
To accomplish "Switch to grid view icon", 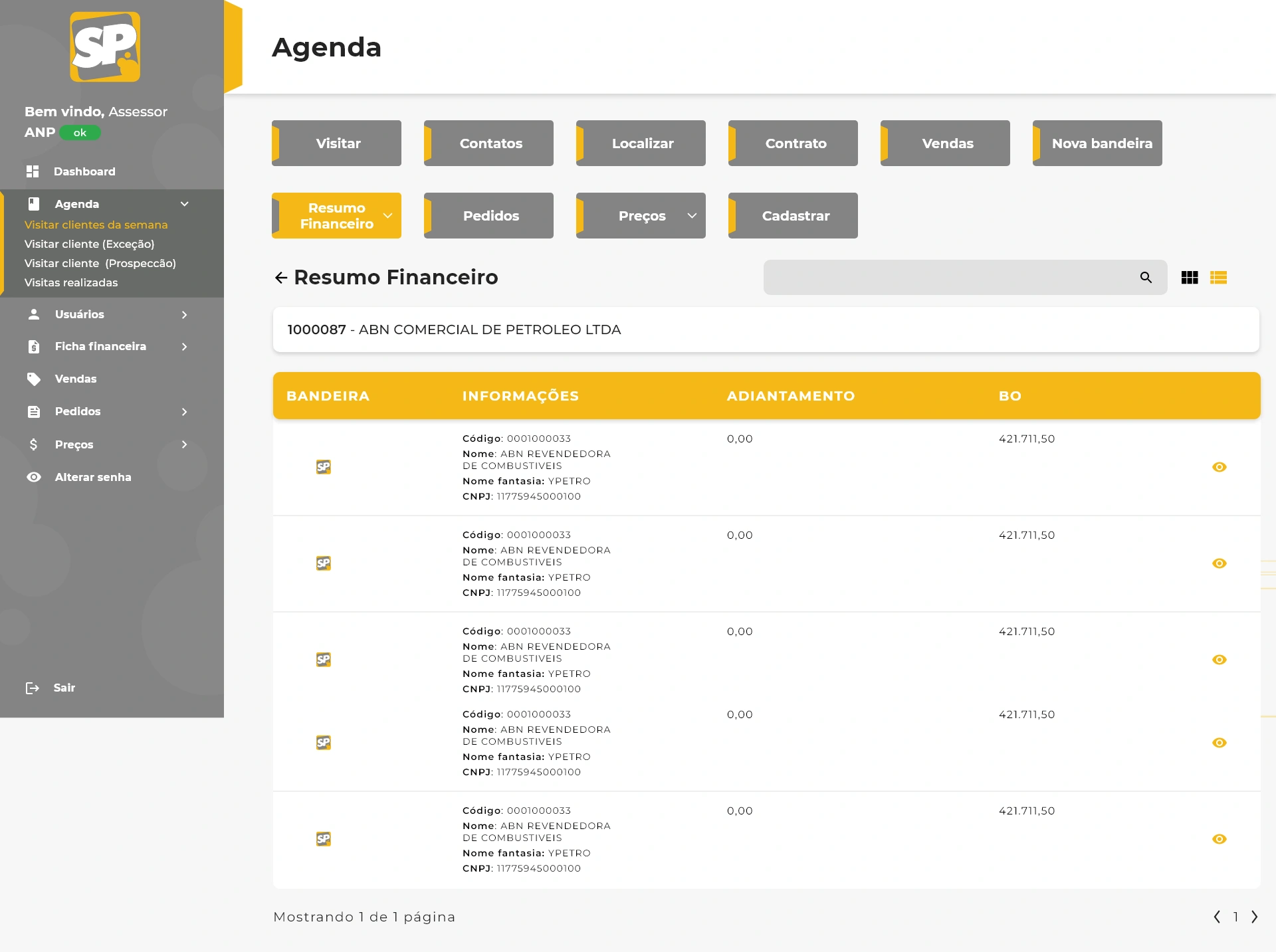I will click(1190, 278).
